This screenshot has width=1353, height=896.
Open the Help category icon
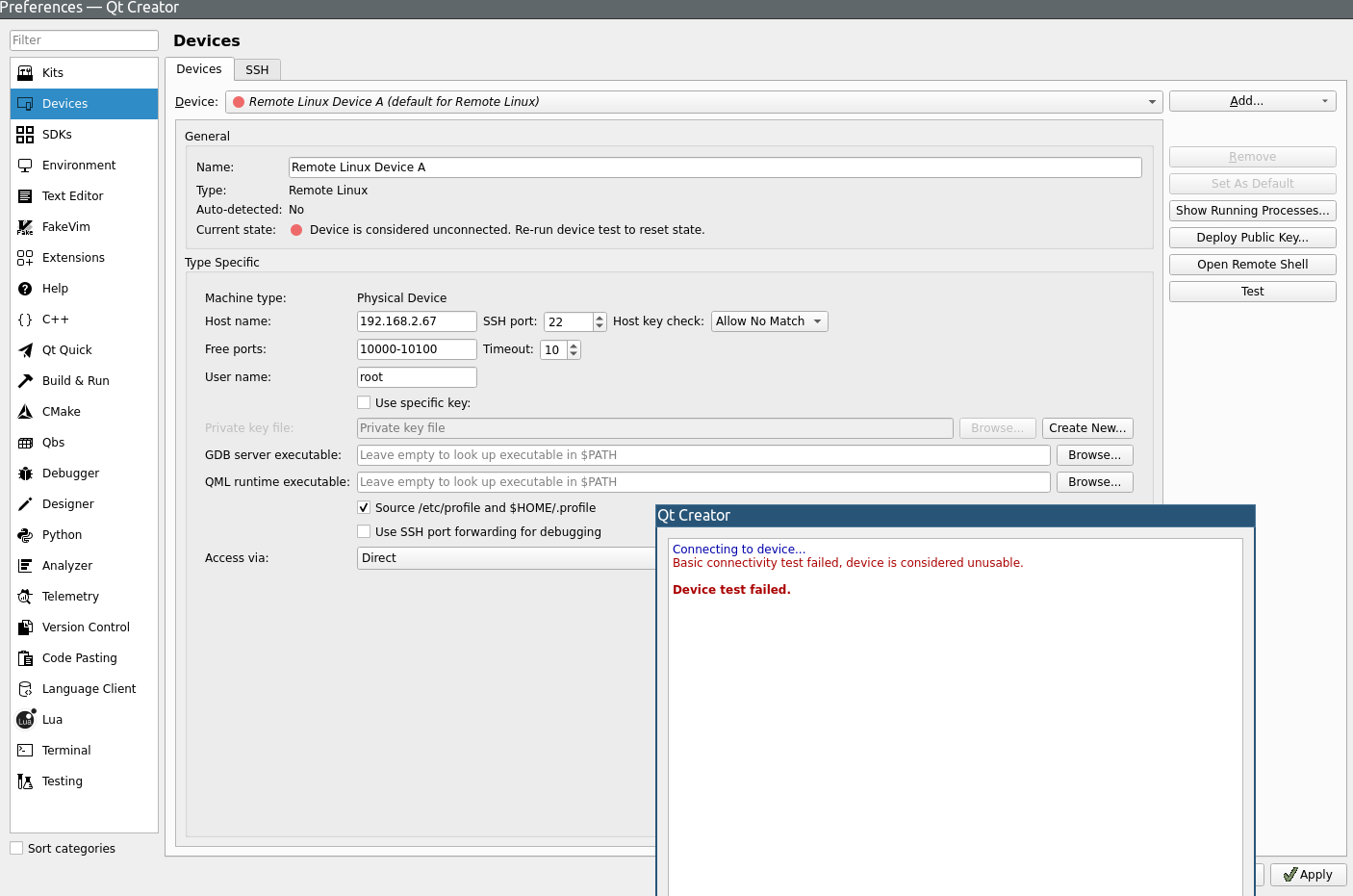point(25,289)
